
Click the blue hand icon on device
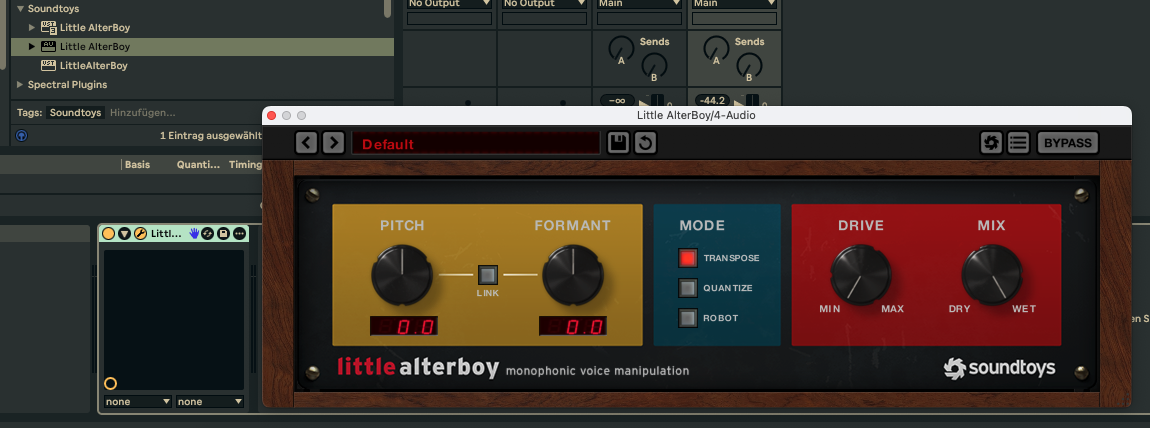[x=194, y=234]
